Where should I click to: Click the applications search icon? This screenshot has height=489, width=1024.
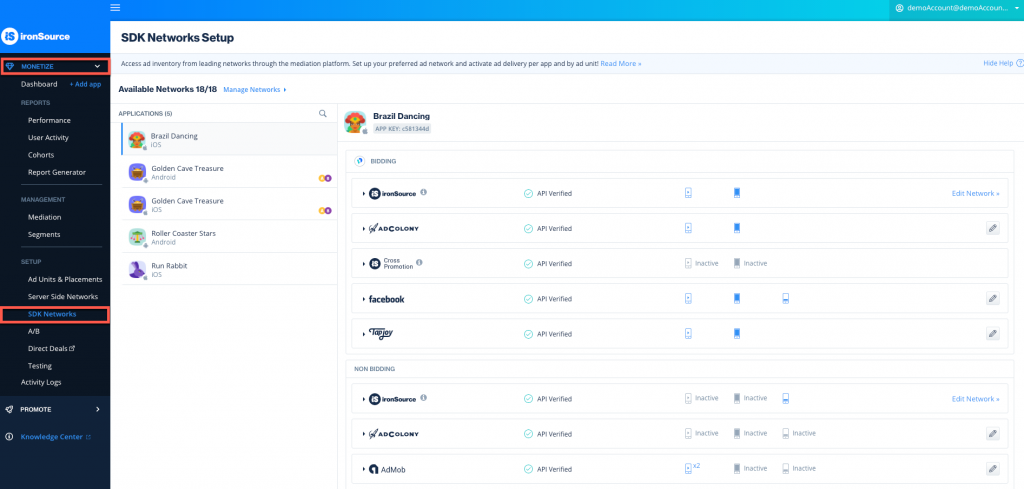point(323,113)
